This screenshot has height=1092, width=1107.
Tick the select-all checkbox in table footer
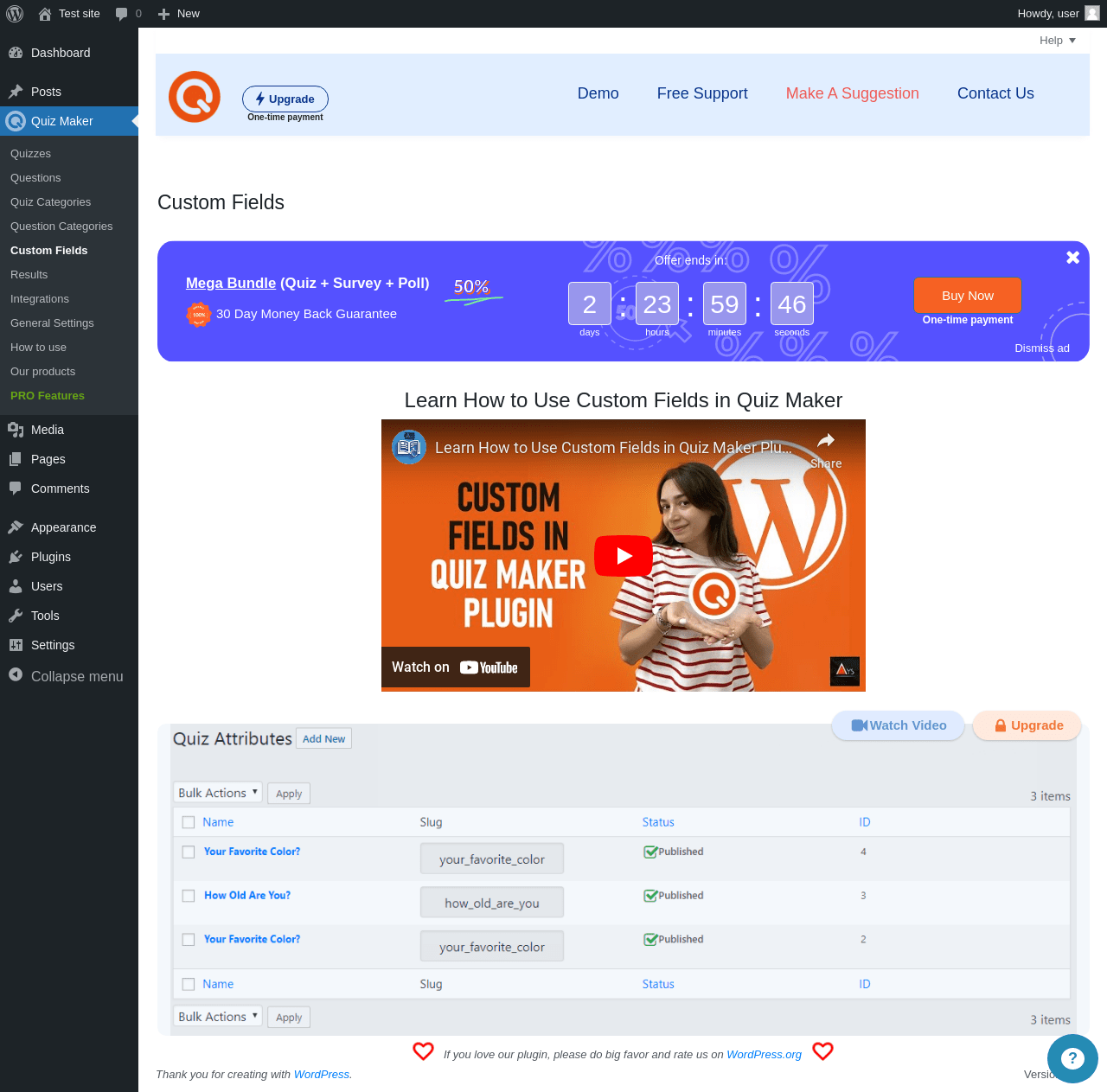pos(189,984)
